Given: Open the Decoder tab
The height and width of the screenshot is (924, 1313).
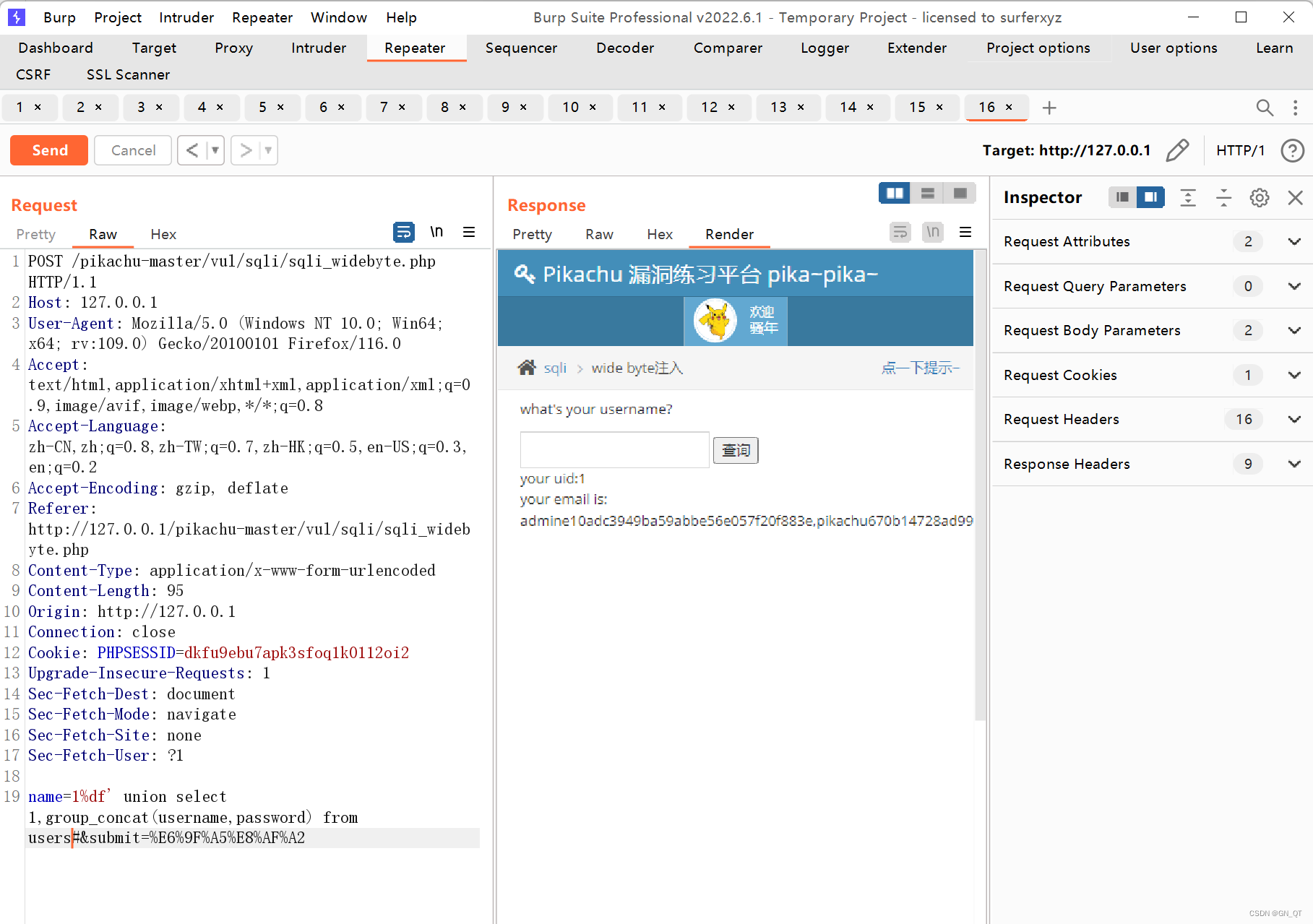Looking at the screenshot, I should pyautogui.click(x=625, y=48).
